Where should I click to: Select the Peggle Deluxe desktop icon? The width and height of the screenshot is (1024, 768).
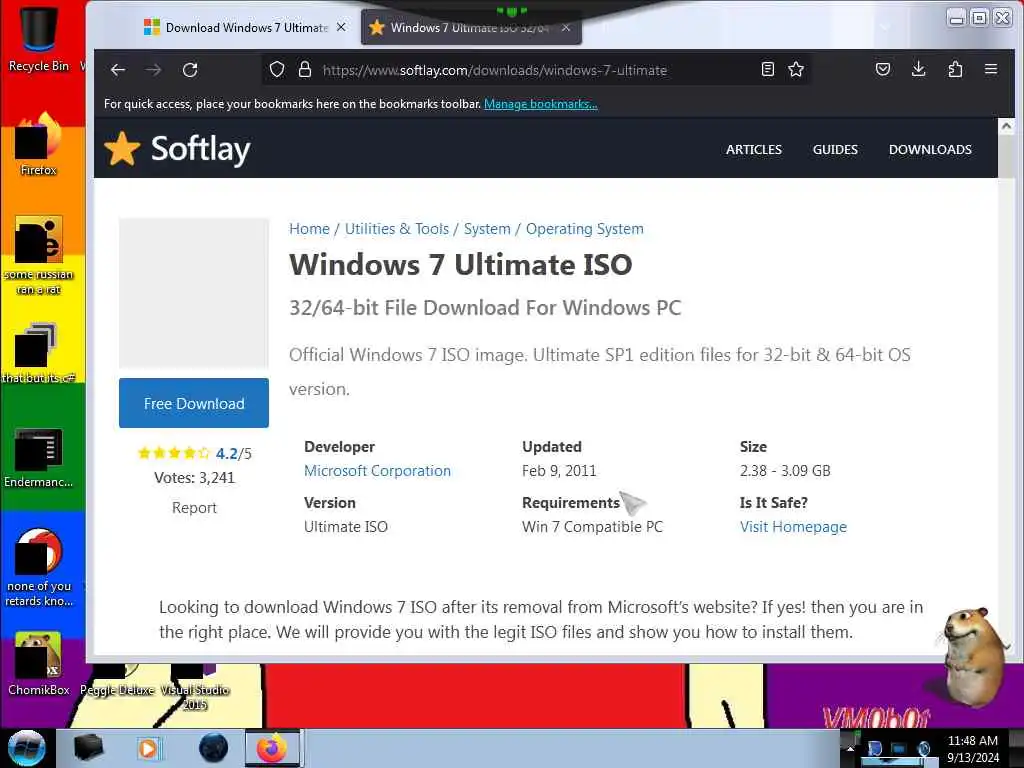point(118,680)
